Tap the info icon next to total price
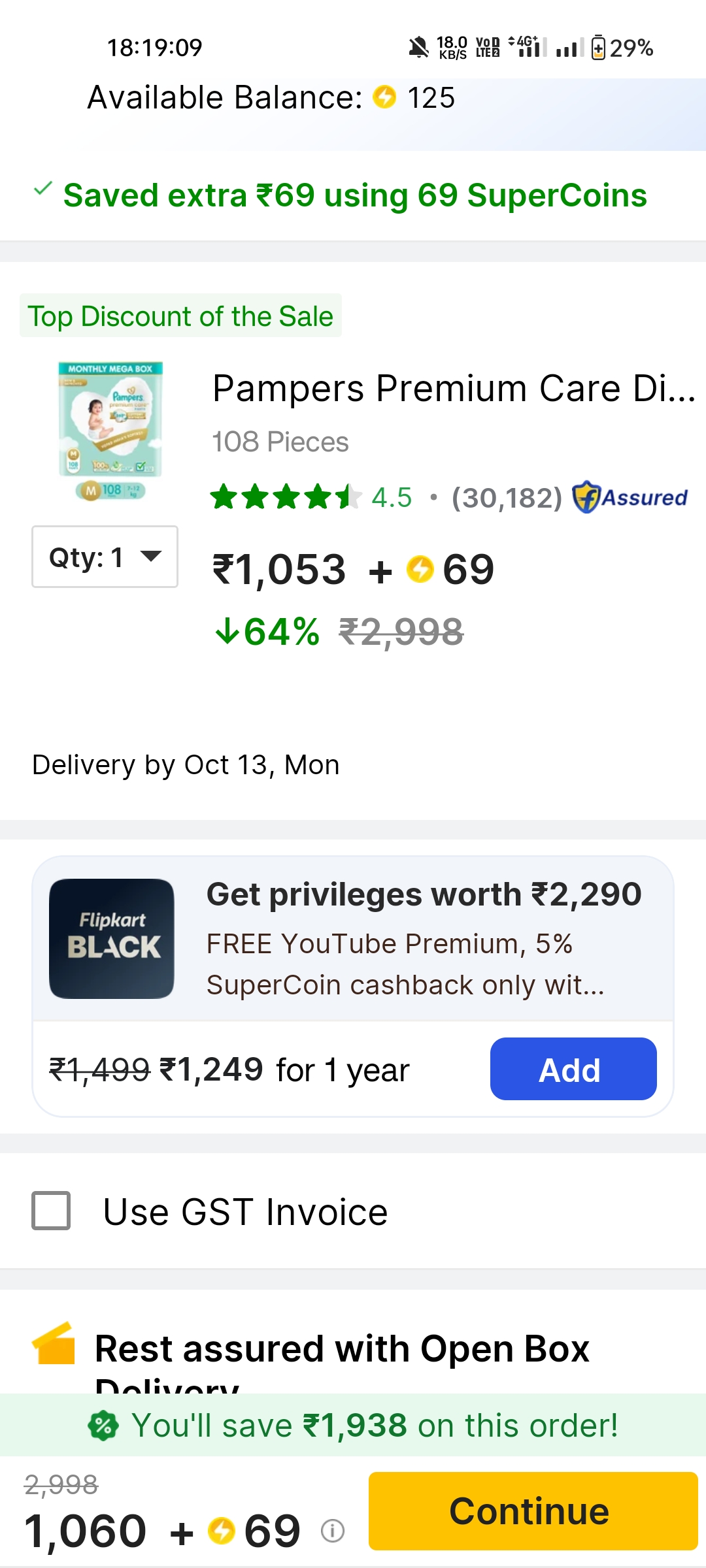The width and height of the screenshot is (706, 1568). pos(333,1530)
